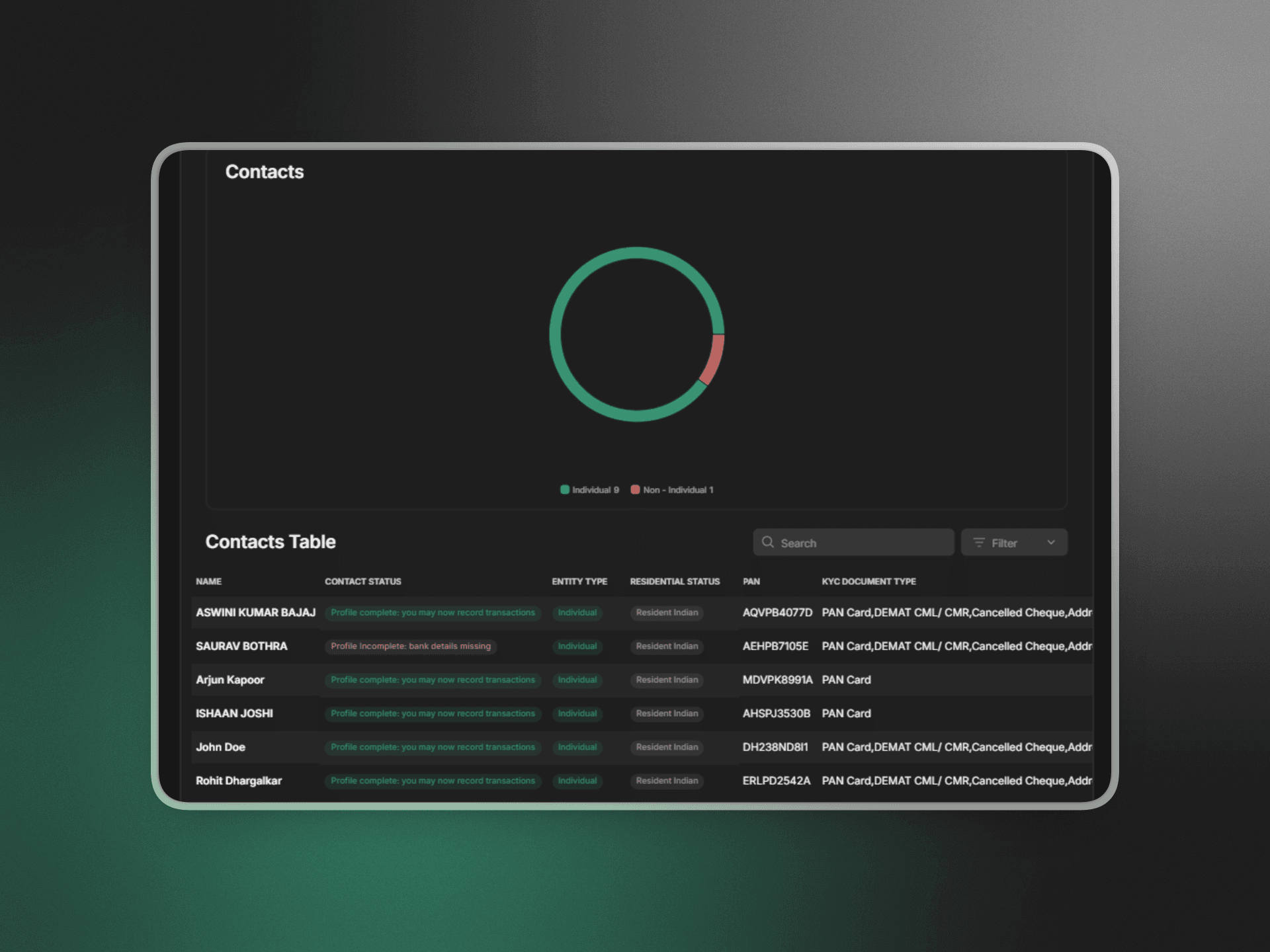Click green Individual legend swatch
1270x952 pixels.
(x=565, y=490)
